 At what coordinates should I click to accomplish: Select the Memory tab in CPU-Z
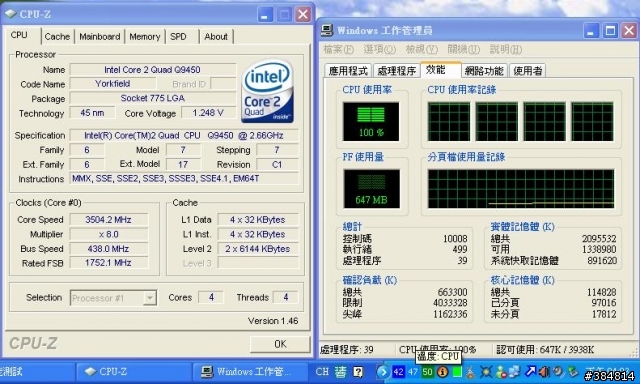tap(144, 37)
